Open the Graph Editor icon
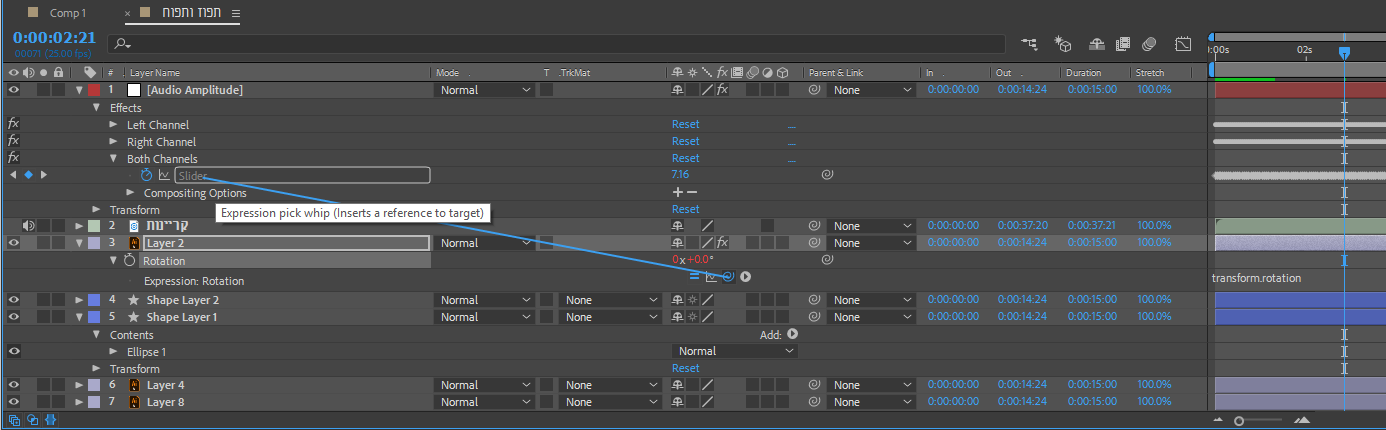 (1183, 44)
